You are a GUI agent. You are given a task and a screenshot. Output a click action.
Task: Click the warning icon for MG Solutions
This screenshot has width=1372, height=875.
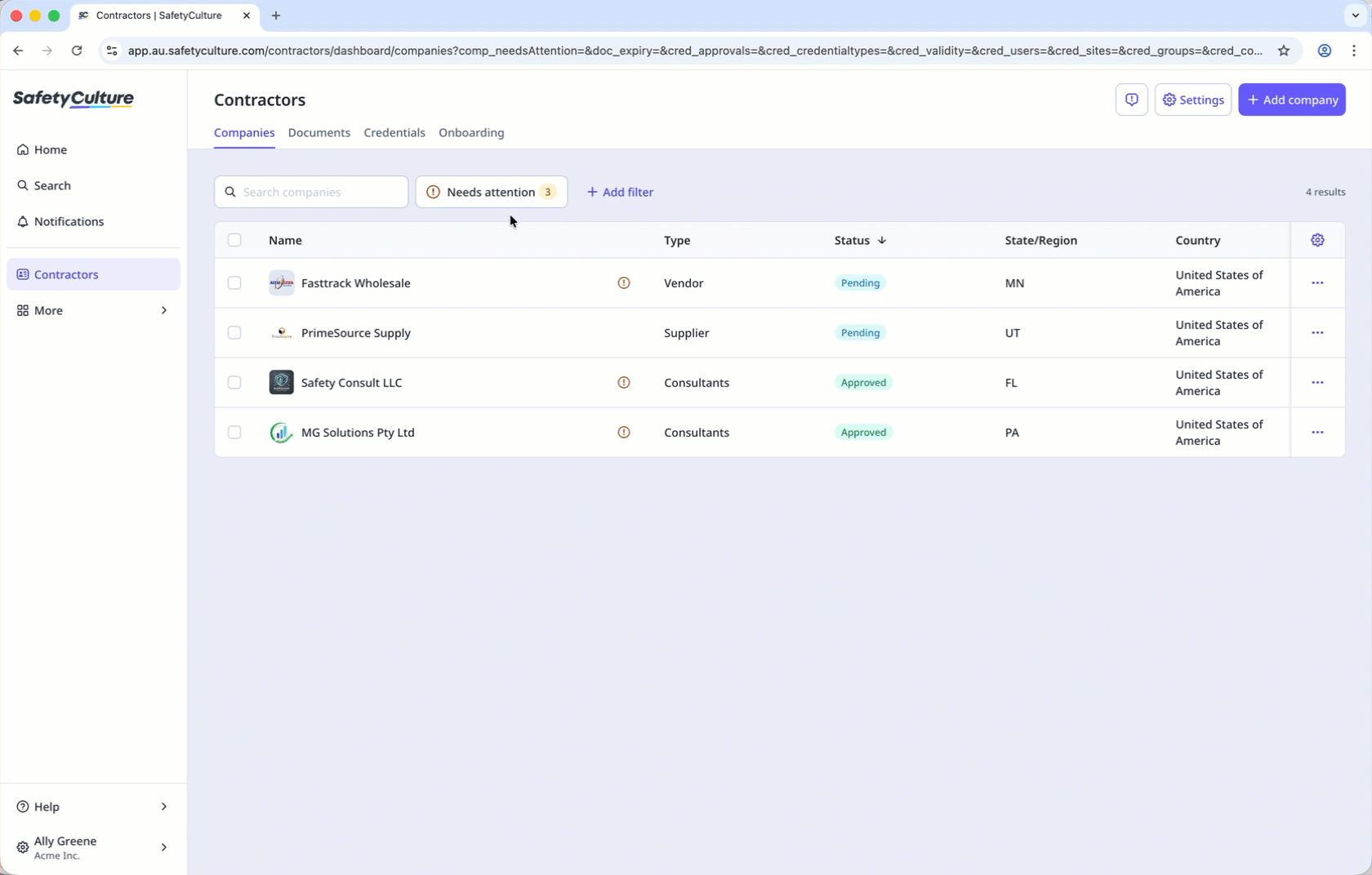pyautogui.click(x=624, y=433)
